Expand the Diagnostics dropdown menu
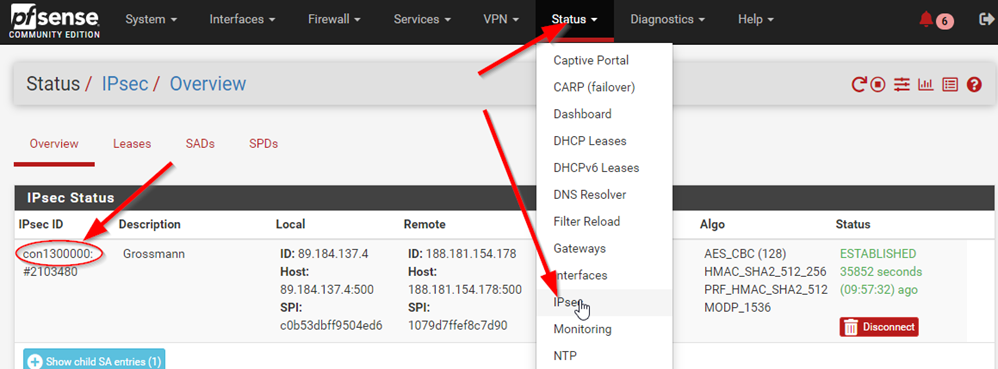This screenshot has height=369, width=998. click(x=668, y=20)
